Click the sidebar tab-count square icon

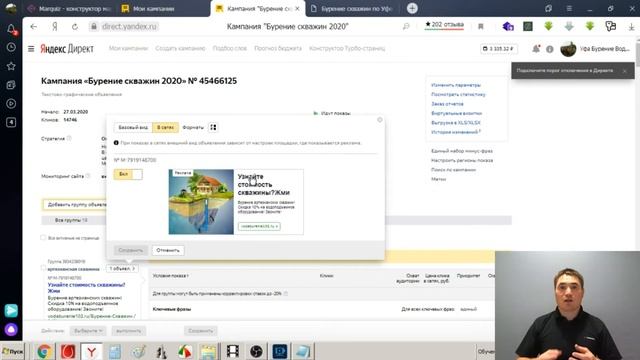pos(11,122)
